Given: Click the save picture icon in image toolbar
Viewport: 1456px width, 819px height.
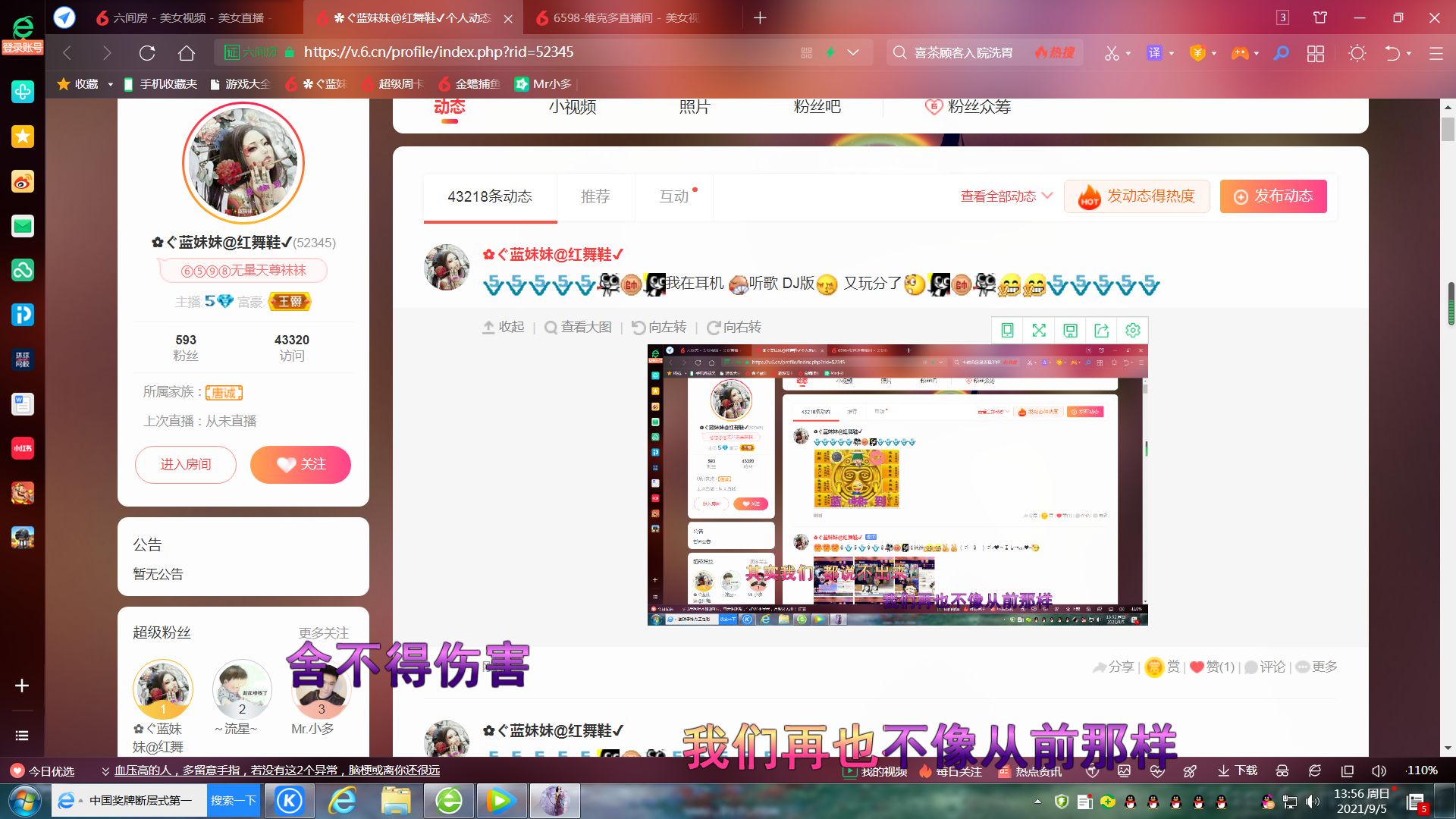Looking at the screenshot, I should tap(1070, 330).
